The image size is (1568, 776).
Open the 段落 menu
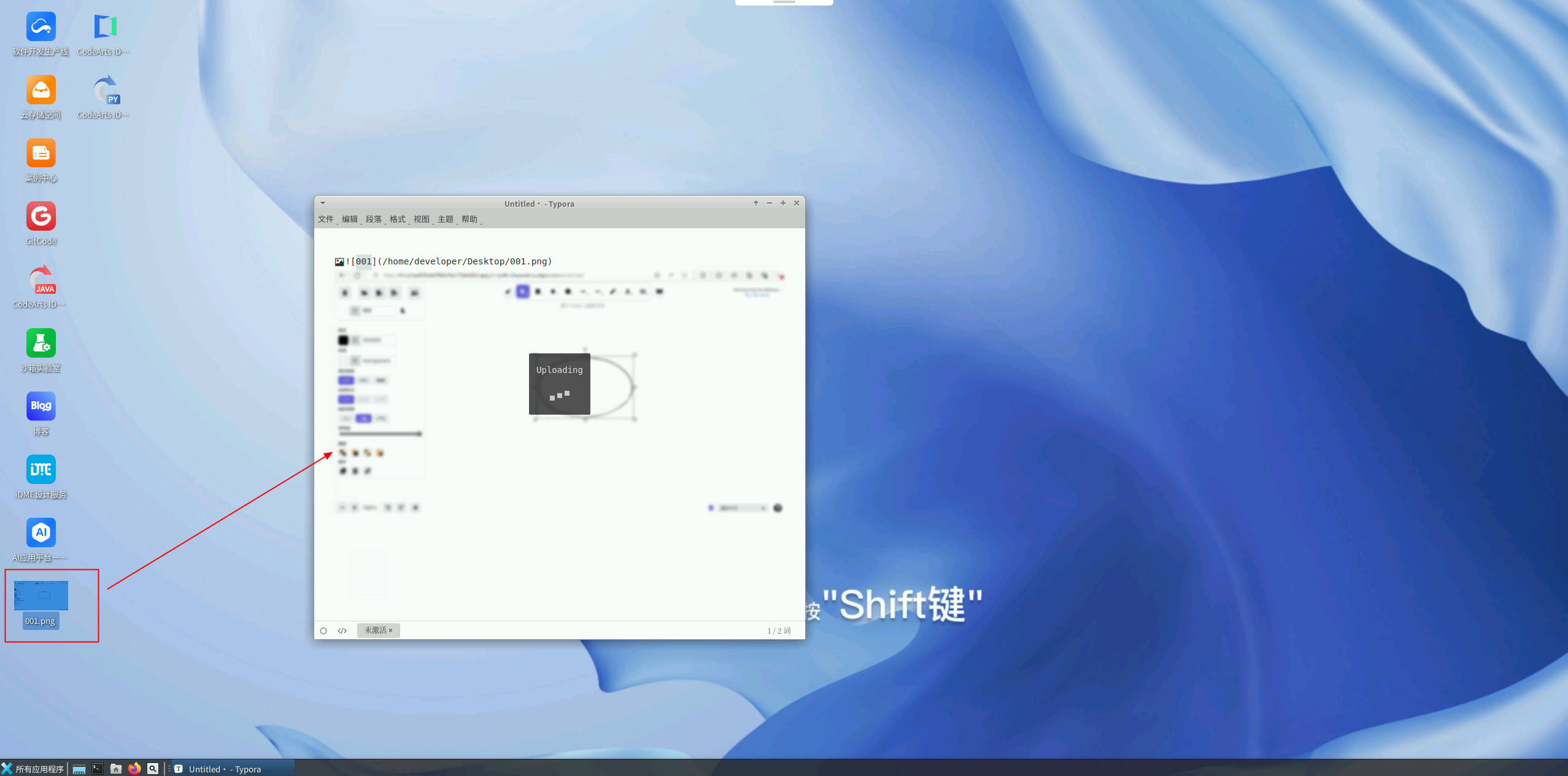coord(373,219)
